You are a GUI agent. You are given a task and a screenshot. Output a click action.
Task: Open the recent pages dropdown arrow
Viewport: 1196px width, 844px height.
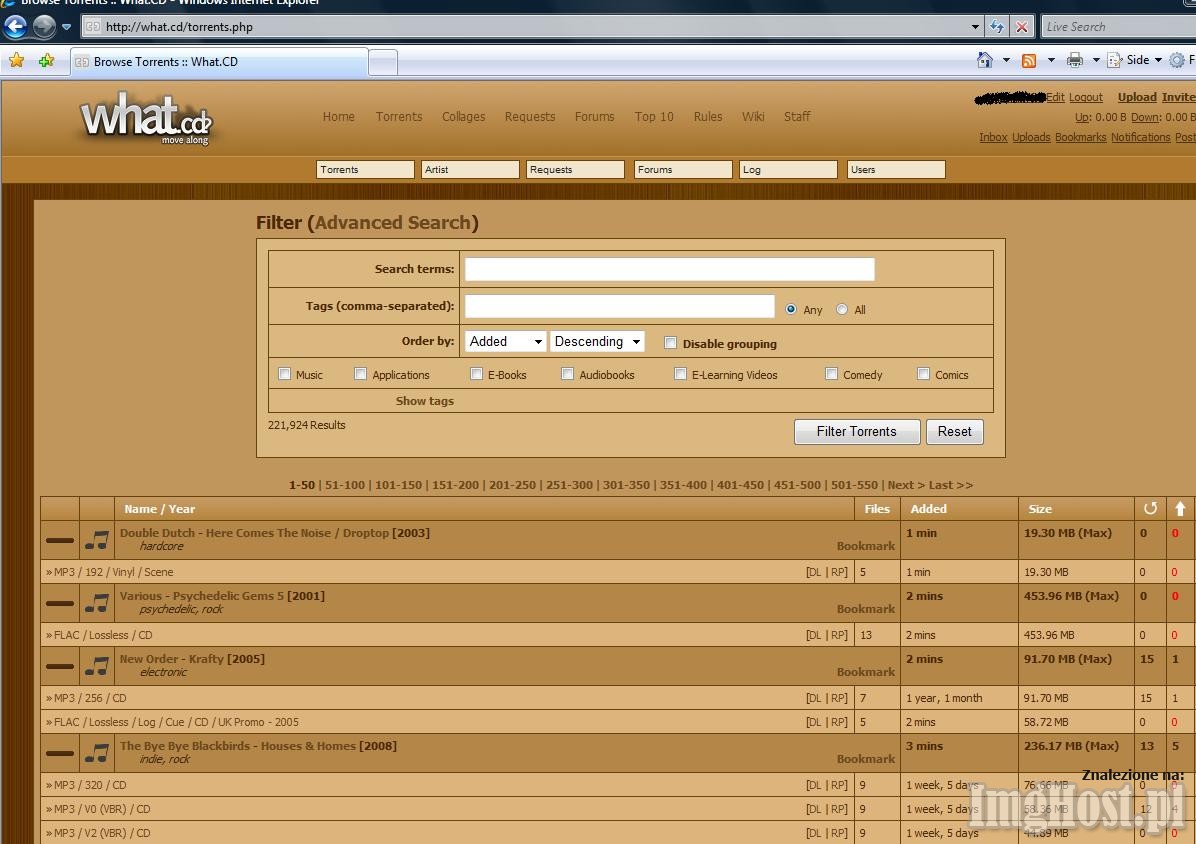pos(66,27)
